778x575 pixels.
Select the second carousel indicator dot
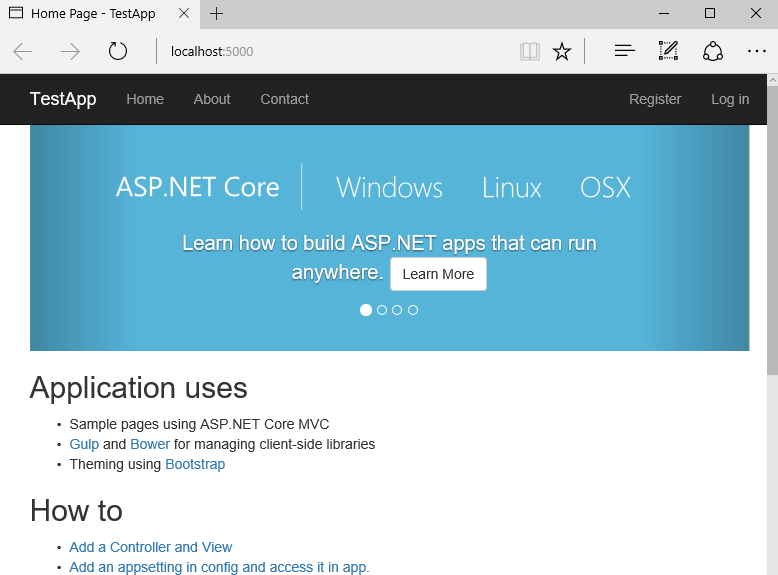pos(382,310)
